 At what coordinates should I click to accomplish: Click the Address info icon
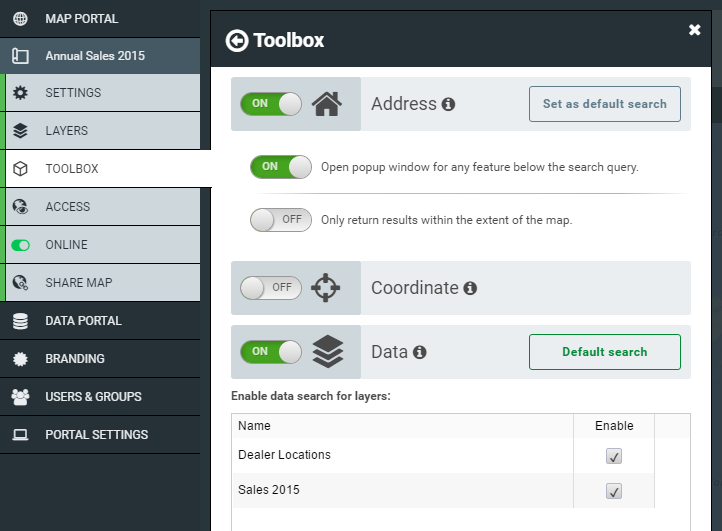tap(448, 105)
